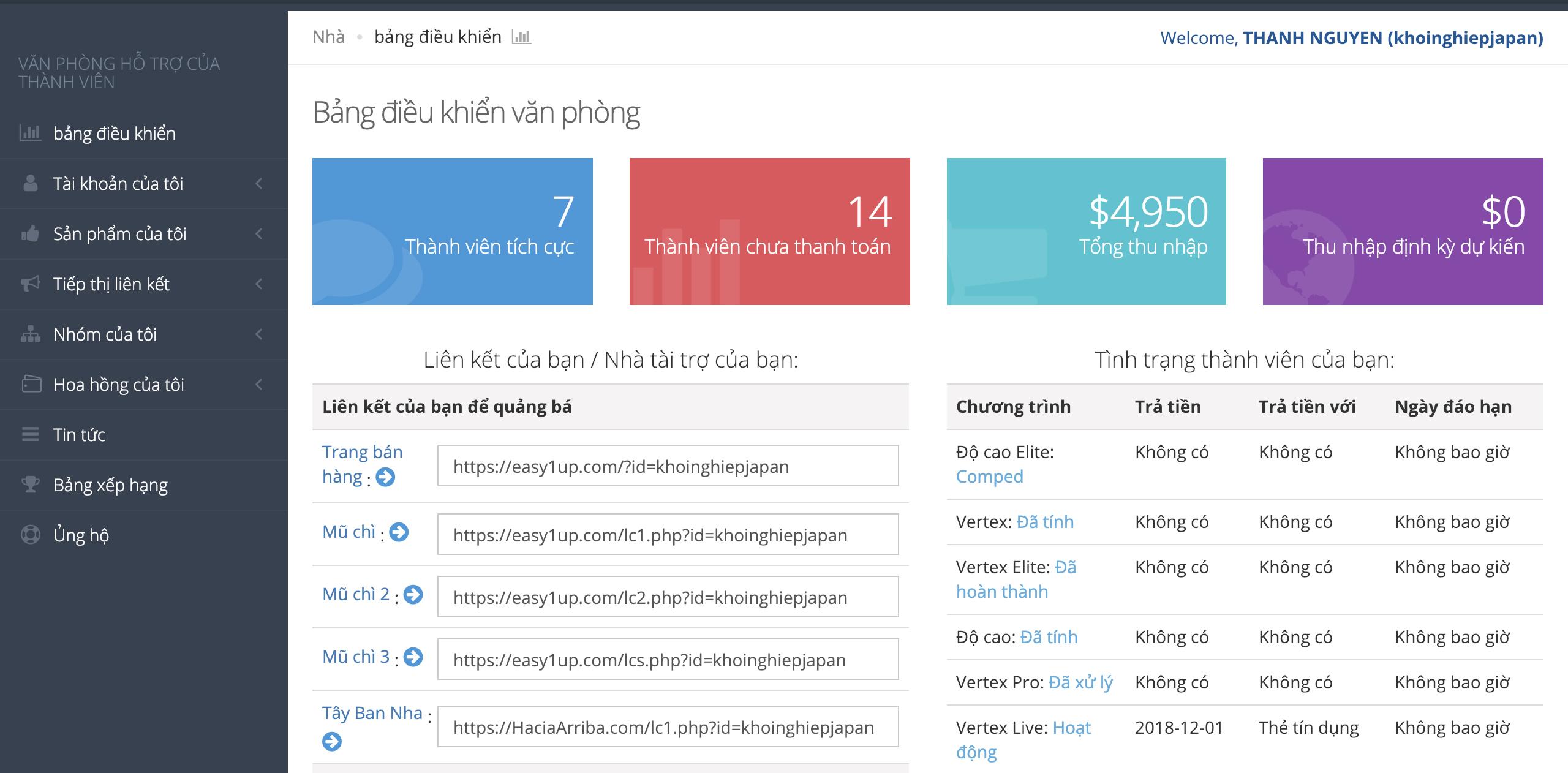Expand the Hoa hồng của tôi submenu

point(260,384)
